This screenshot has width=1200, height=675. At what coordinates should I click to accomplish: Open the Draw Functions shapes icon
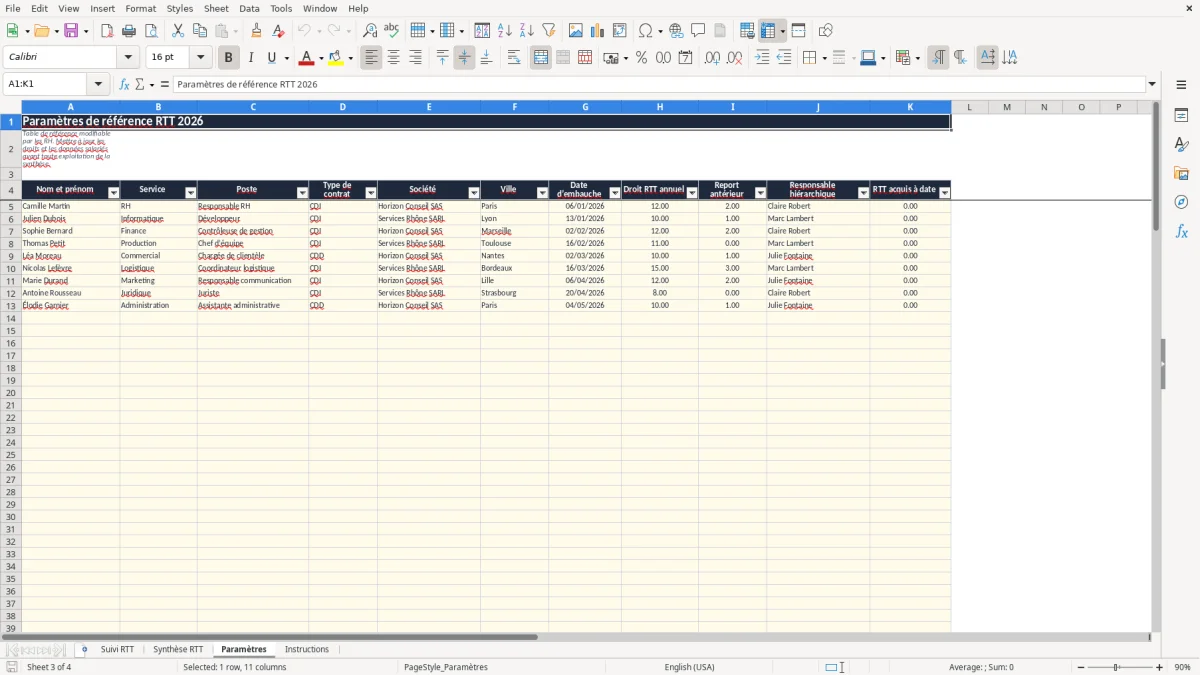click(x=826, y=31)
